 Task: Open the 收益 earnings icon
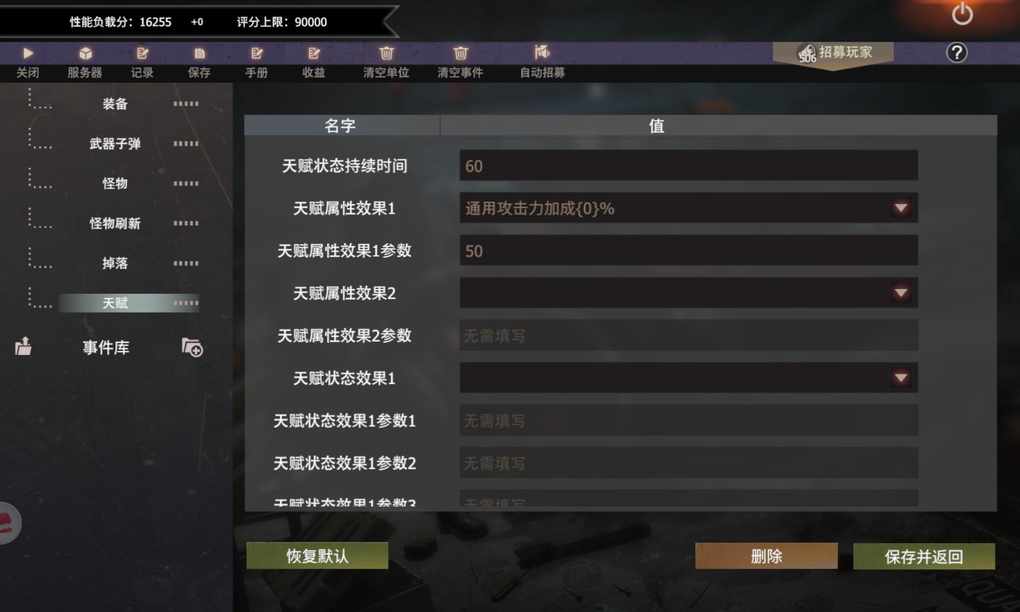click(314, 53)
